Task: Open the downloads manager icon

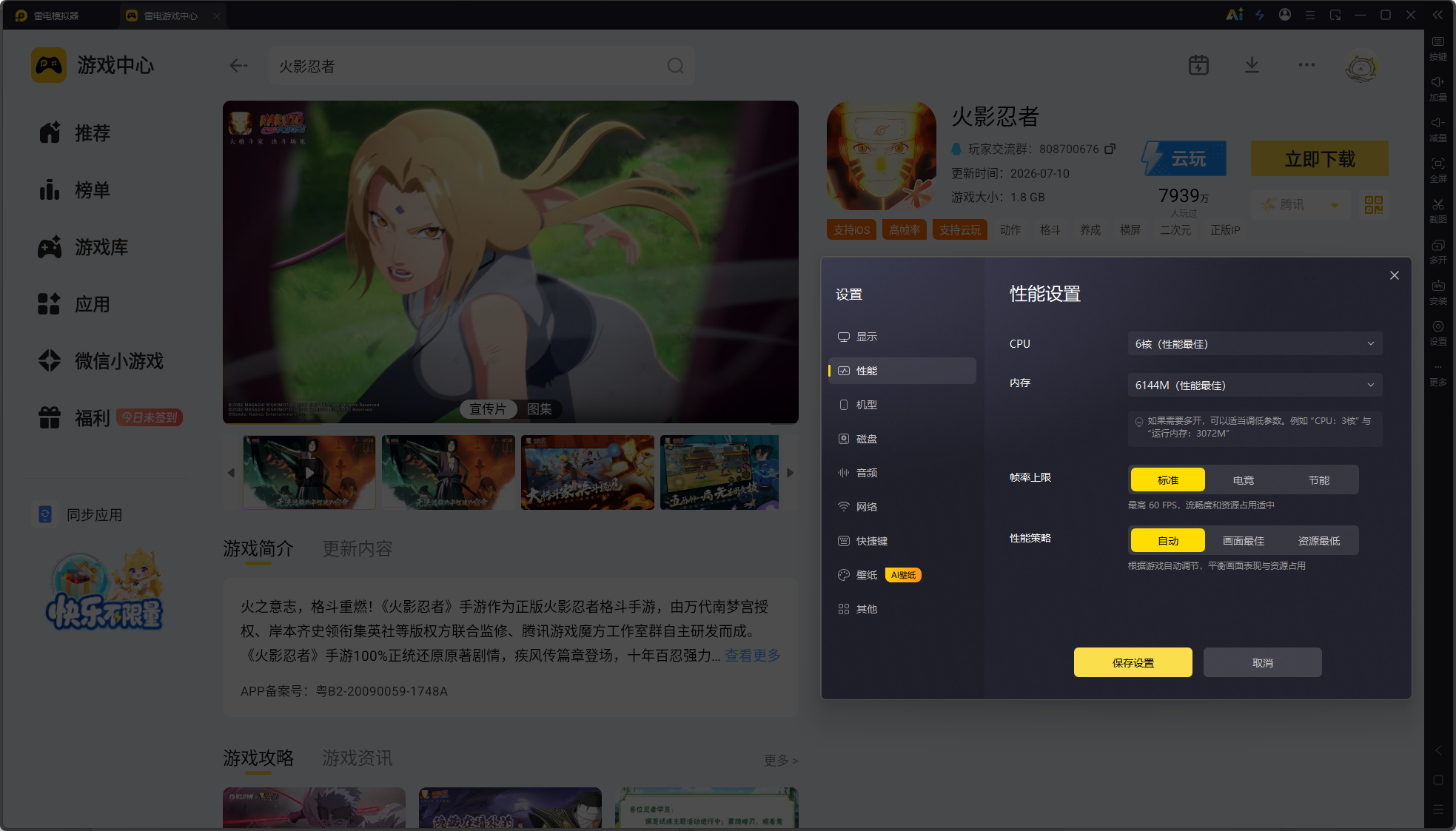Action: [x=1252, y=65]
